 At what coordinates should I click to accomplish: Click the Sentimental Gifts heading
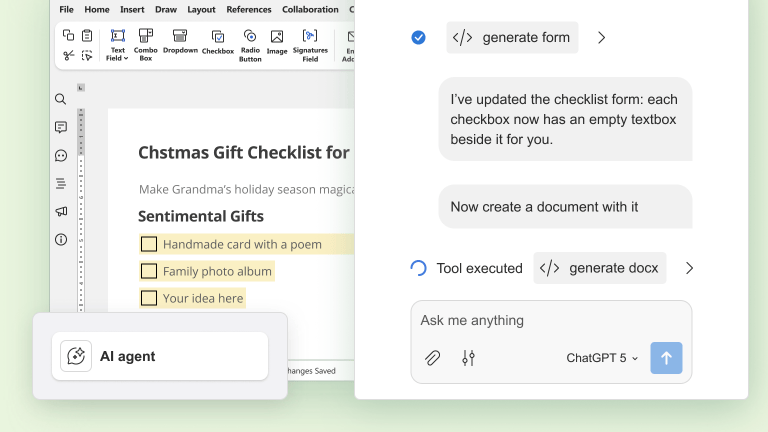coord(201,216)
